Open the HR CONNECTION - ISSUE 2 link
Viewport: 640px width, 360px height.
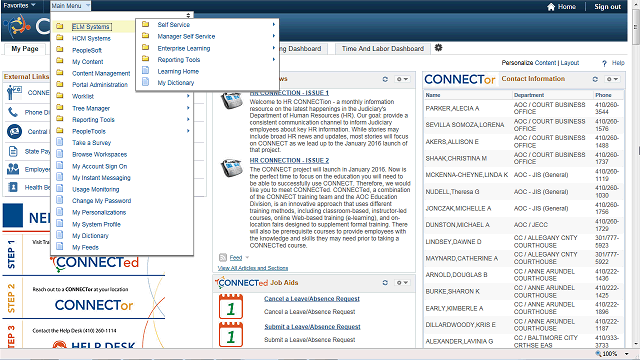tap(289, 160)
